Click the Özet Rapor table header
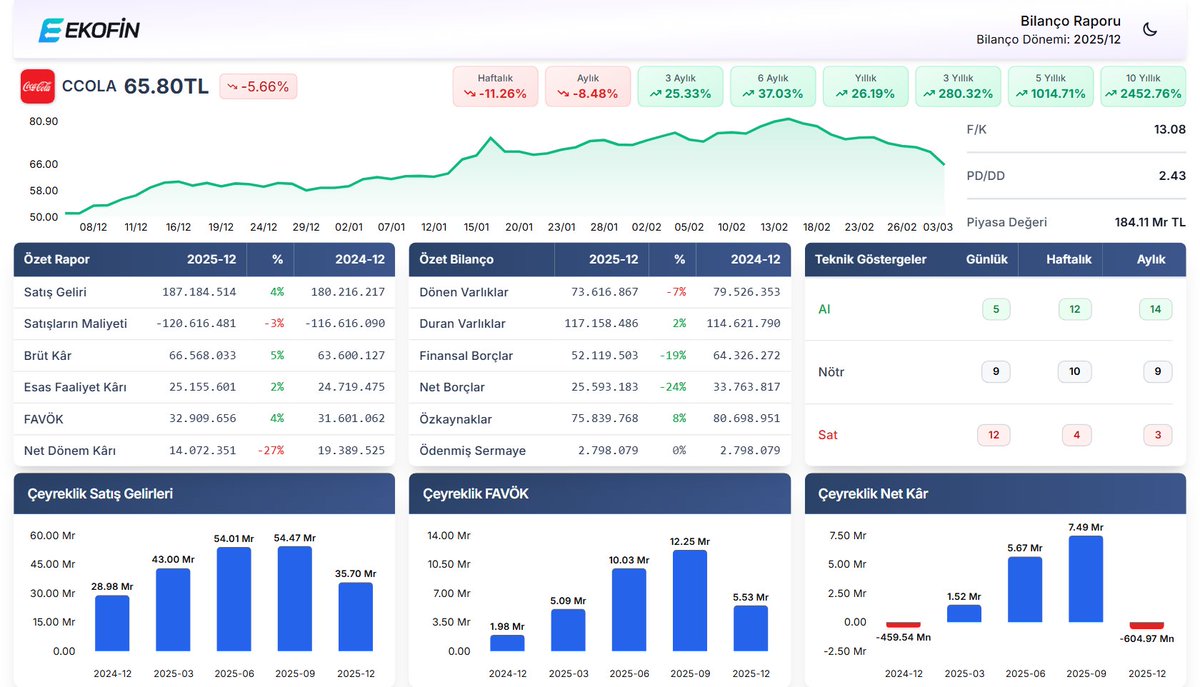The width and height of the screenshot is (1200, 687). (57, 259)
